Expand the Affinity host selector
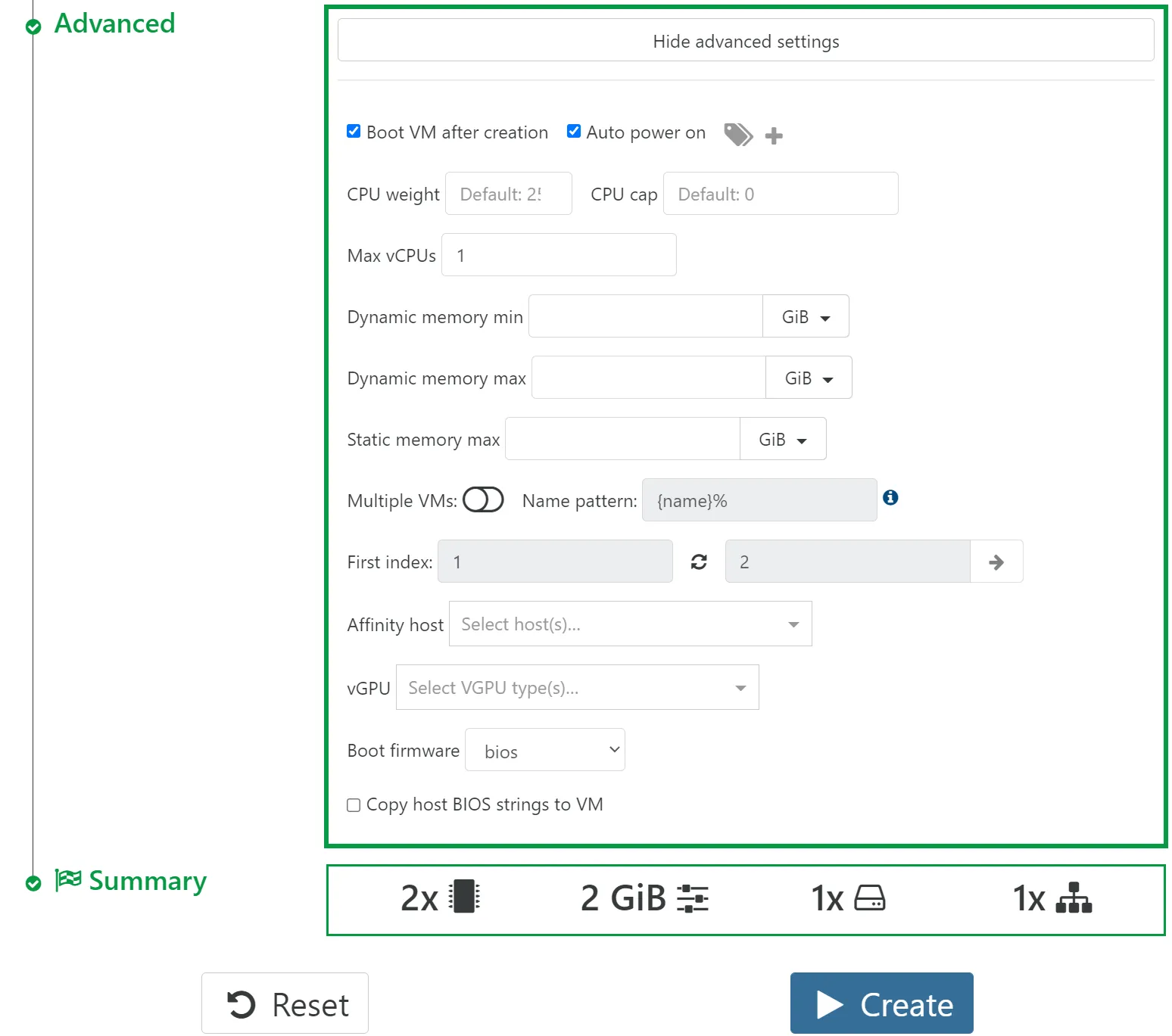 630,624
